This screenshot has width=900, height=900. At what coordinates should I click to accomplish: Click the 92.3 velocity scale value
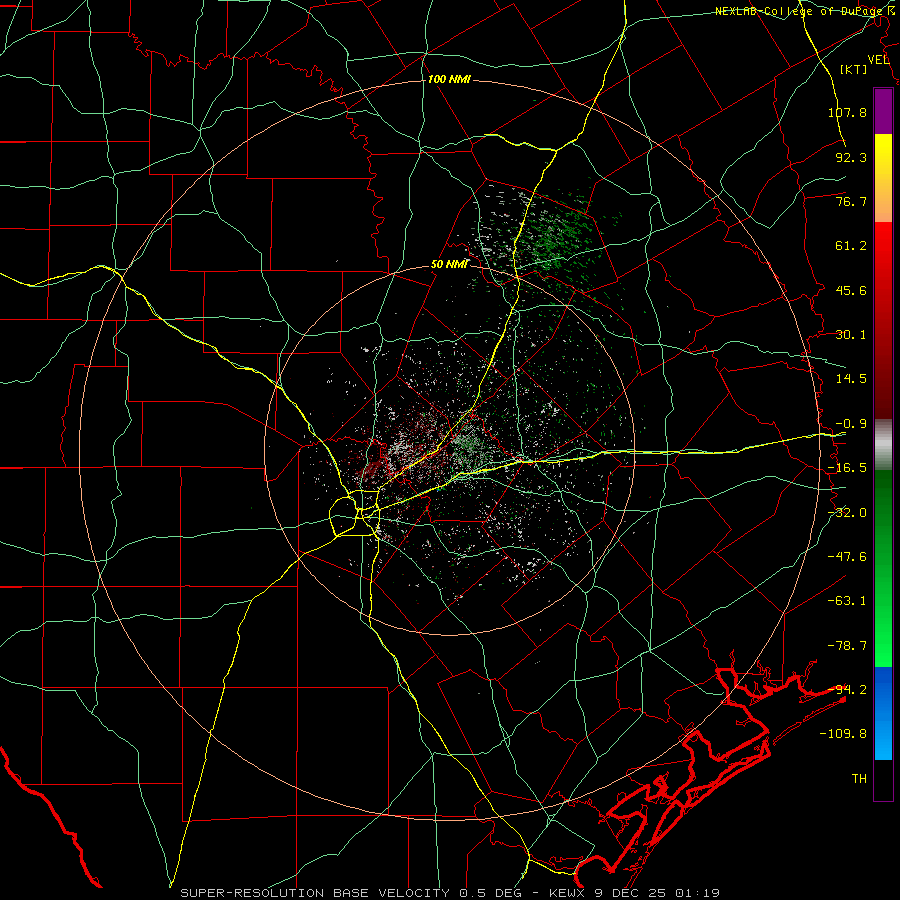(x=851, y=157)
